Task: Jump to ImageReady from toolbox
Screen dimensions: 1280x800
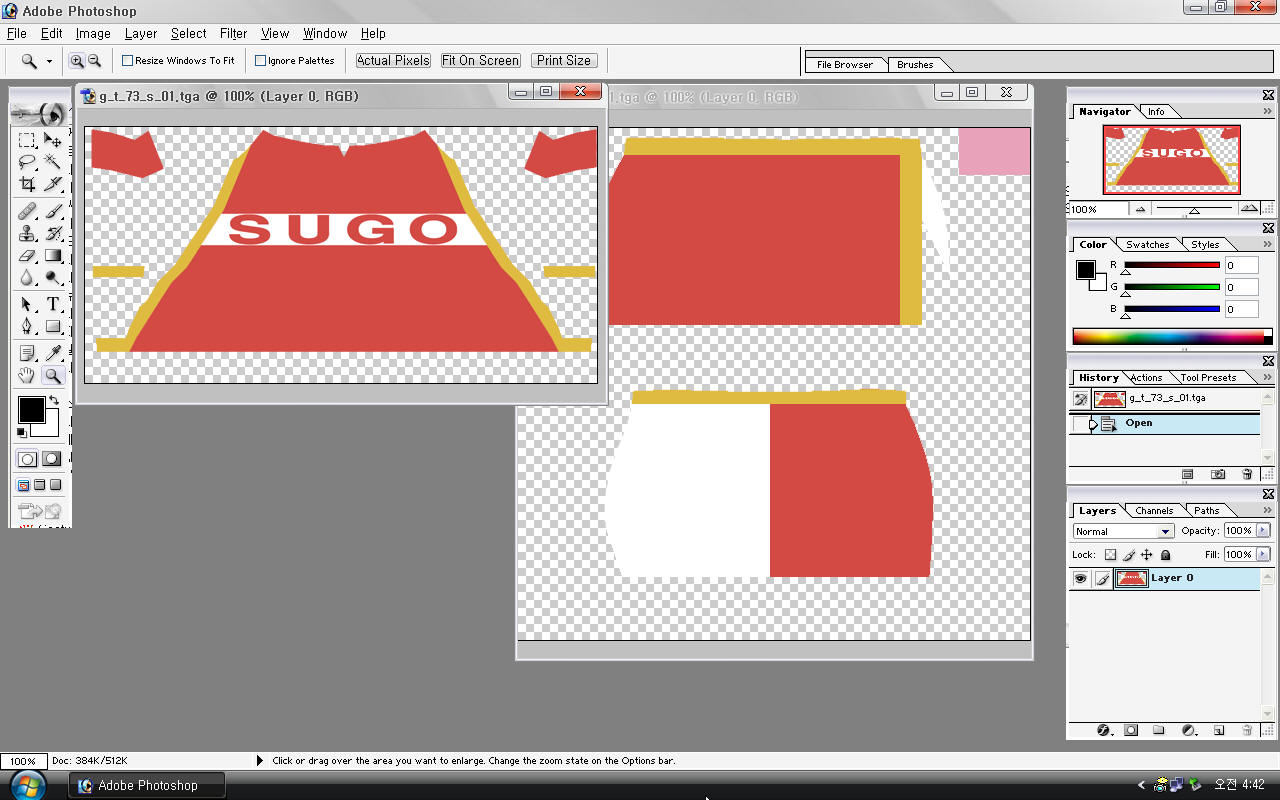Action: click(40, 512)
